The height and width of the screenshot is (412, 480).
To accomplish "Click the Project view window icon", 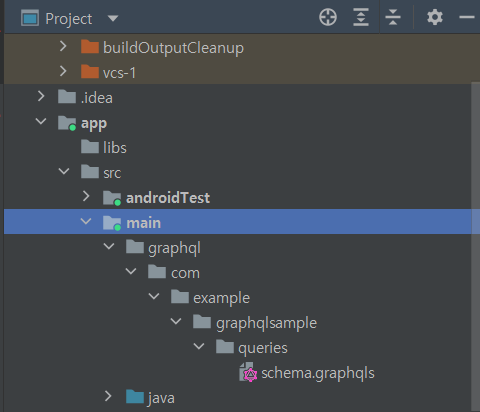I will coord(30,18).
